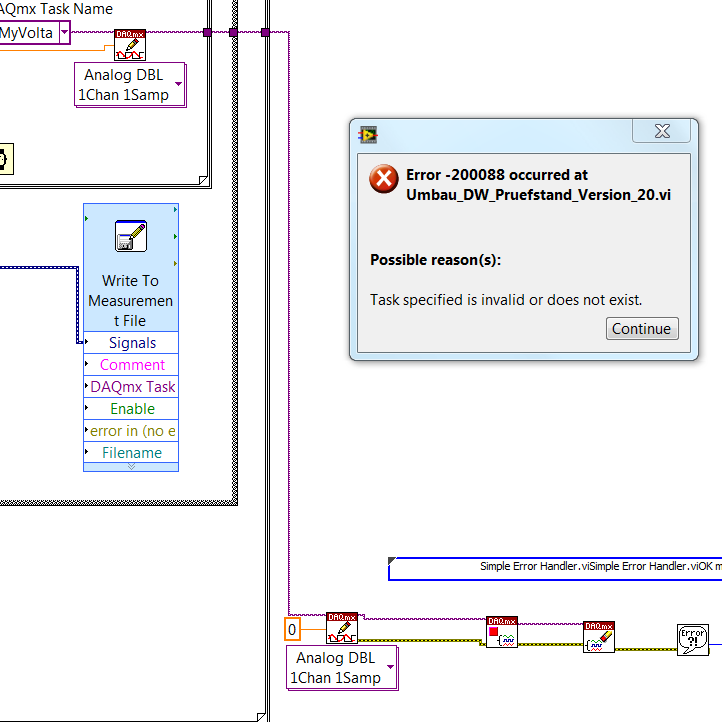Close the error dialog with X
Screen dimensions: 722x722
coord(662,131)
